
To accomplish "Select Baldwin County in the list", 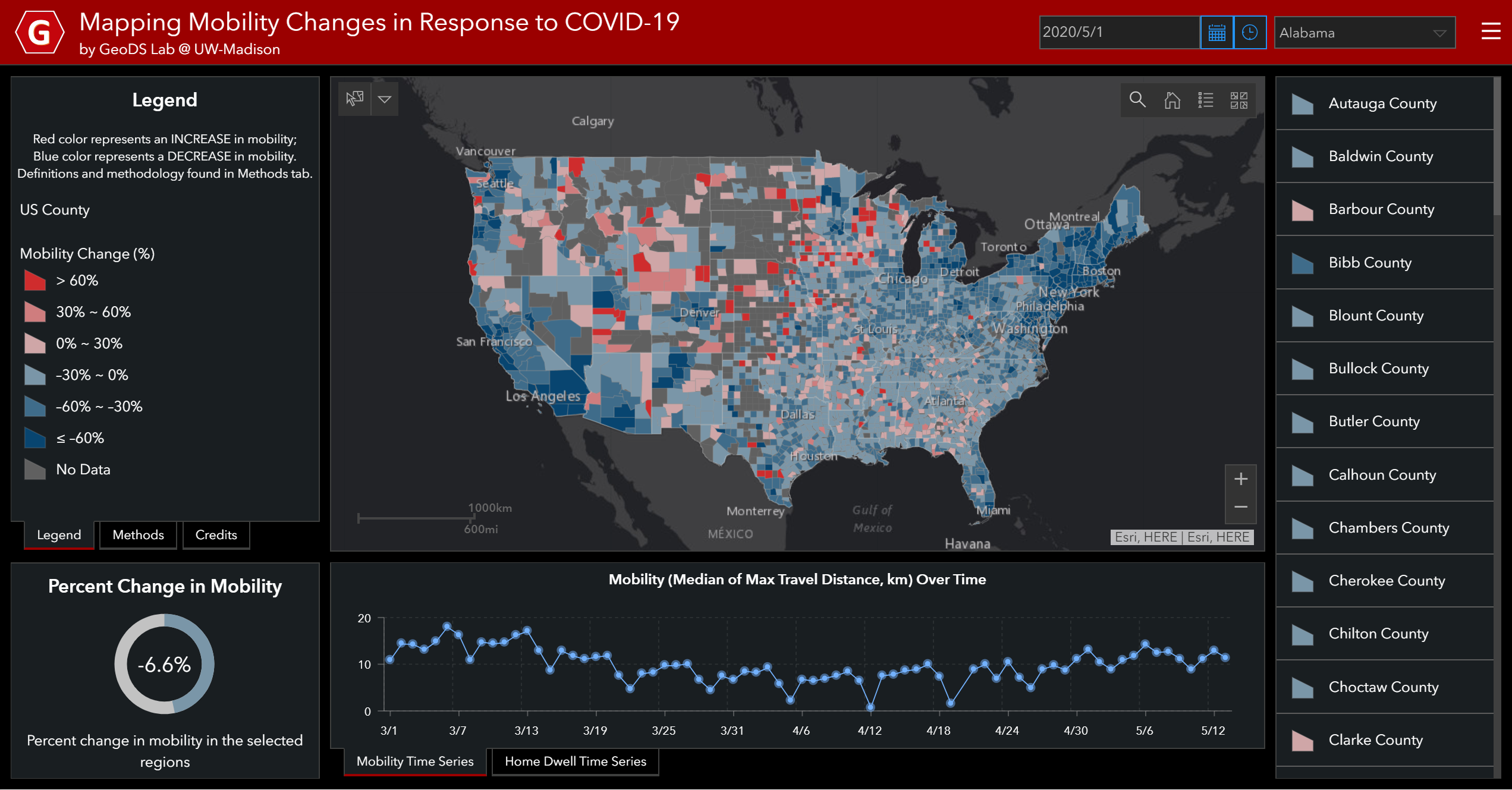I will [1385, 156].
